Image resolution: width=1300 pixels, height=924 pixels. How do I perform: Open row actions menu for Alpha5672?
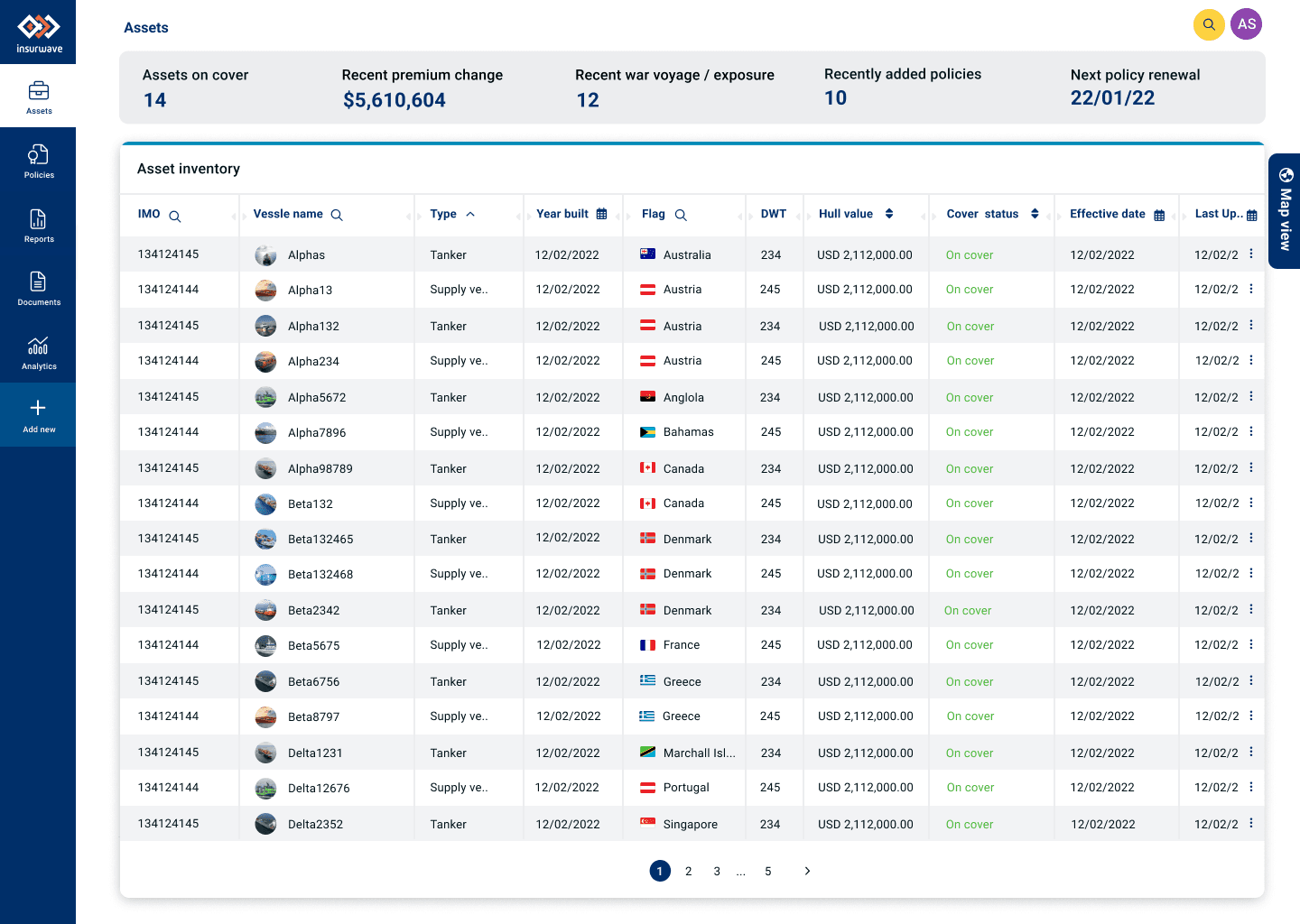1251,396
